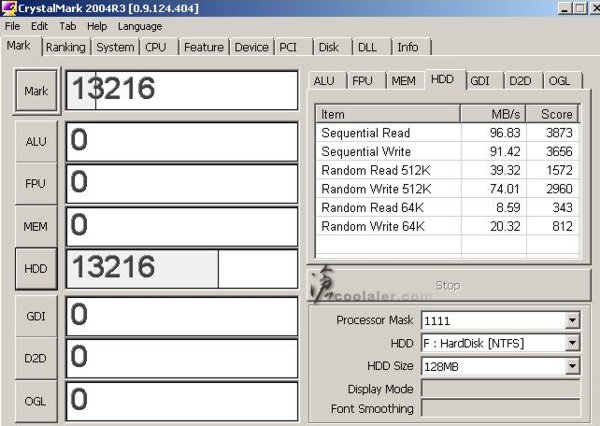600x426 pixels.
Task: Click the total Mark score bar 13216
Action: [x=182, y=90]
